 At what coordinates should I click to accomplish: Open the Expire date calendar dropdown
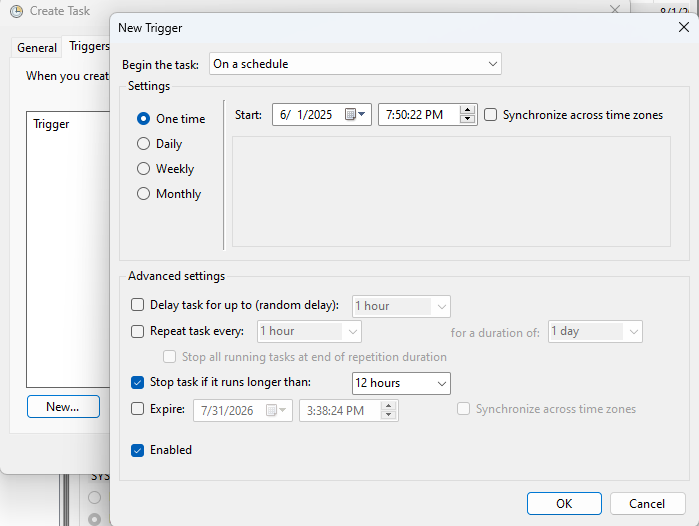tap(276, 410)
